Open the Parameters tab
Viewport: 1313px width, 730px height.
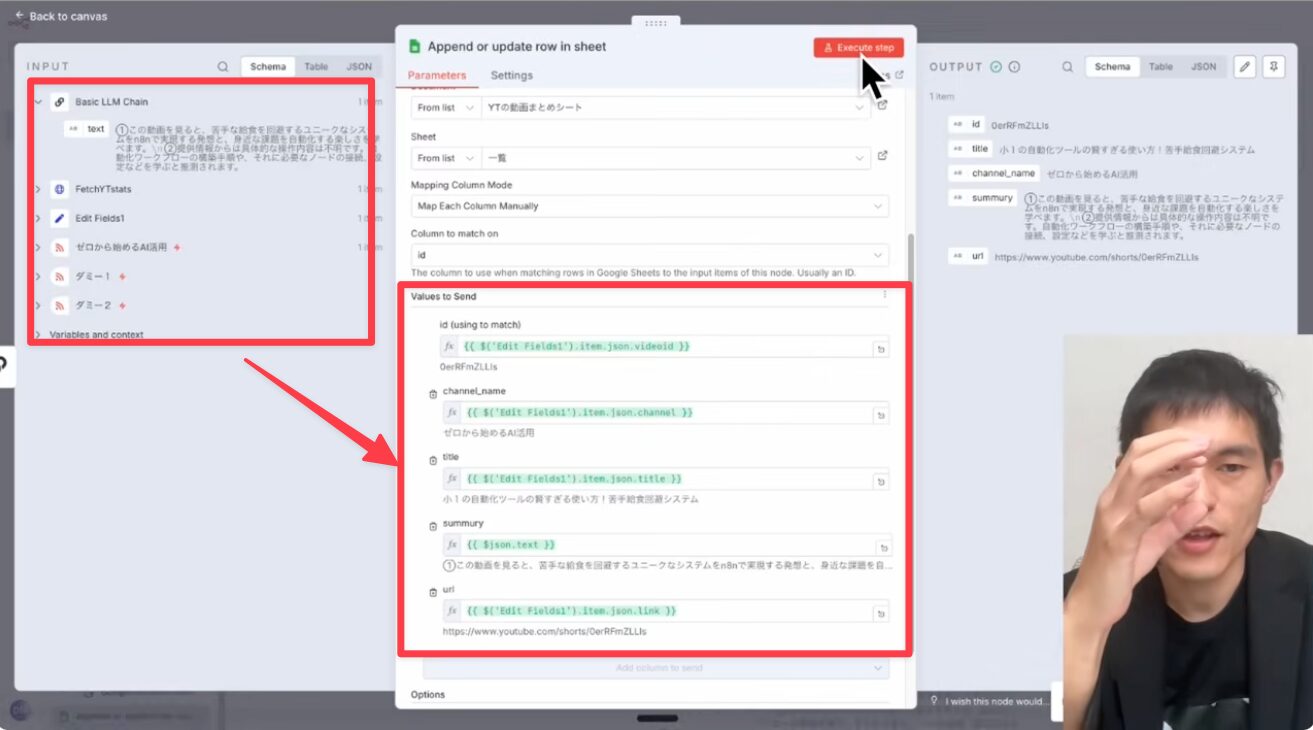coord(437,76)
